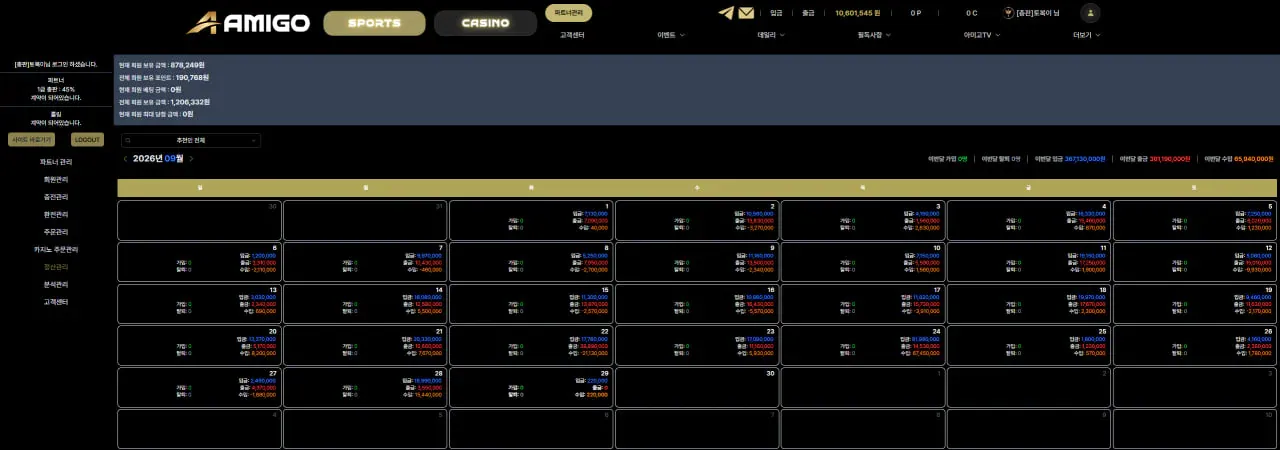Click the 이번달 출금 total in red
Screen dimensions: 1280x450
1155,159
